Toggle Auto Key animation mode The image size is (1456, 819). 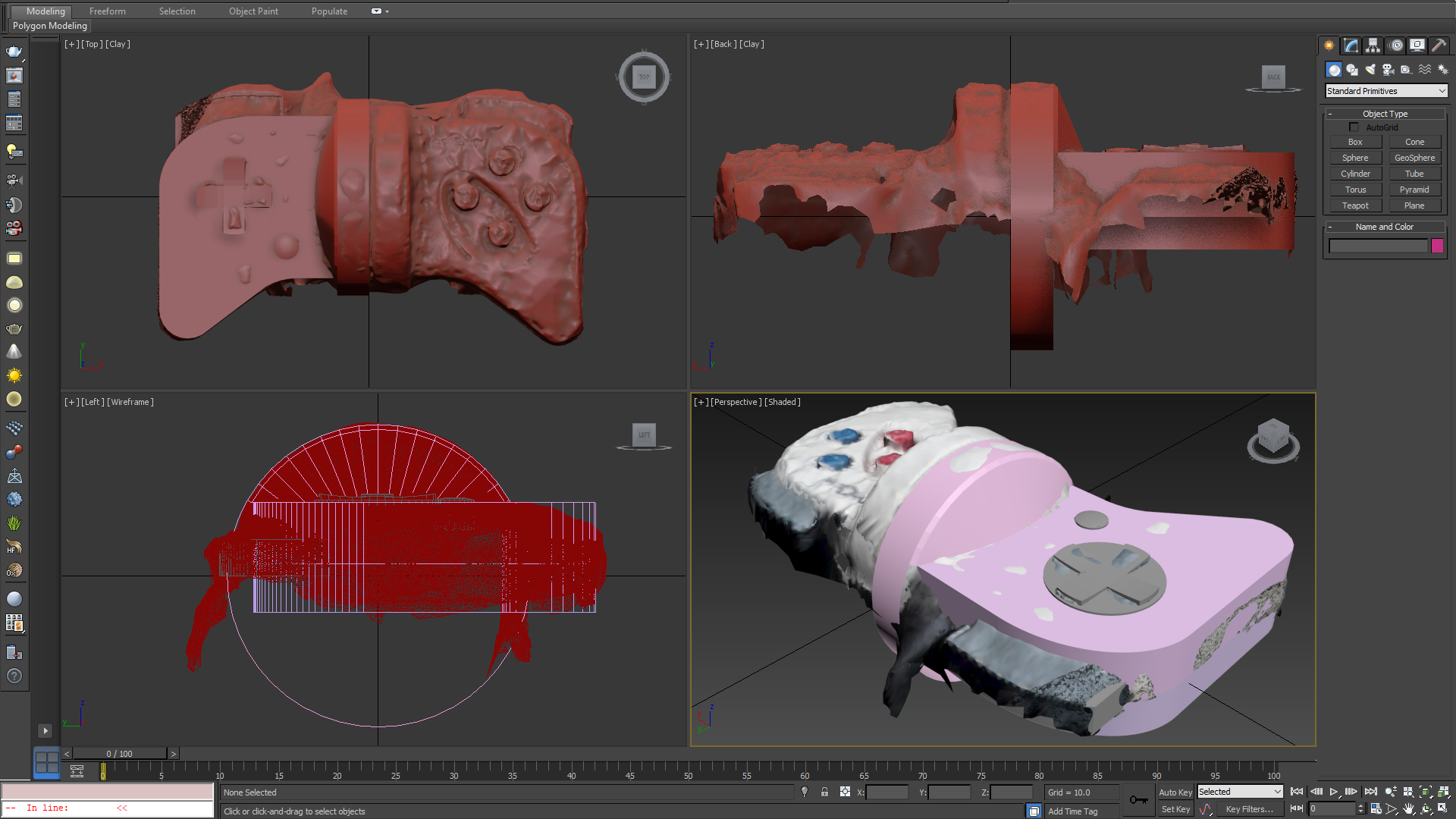(x=1175, y=792)
